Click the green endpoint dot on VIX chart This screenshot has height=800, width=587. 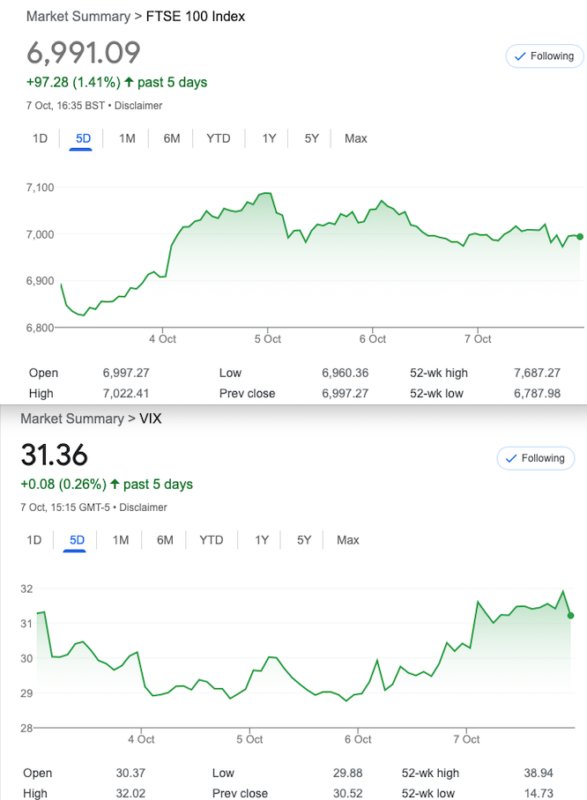(571, 616)
